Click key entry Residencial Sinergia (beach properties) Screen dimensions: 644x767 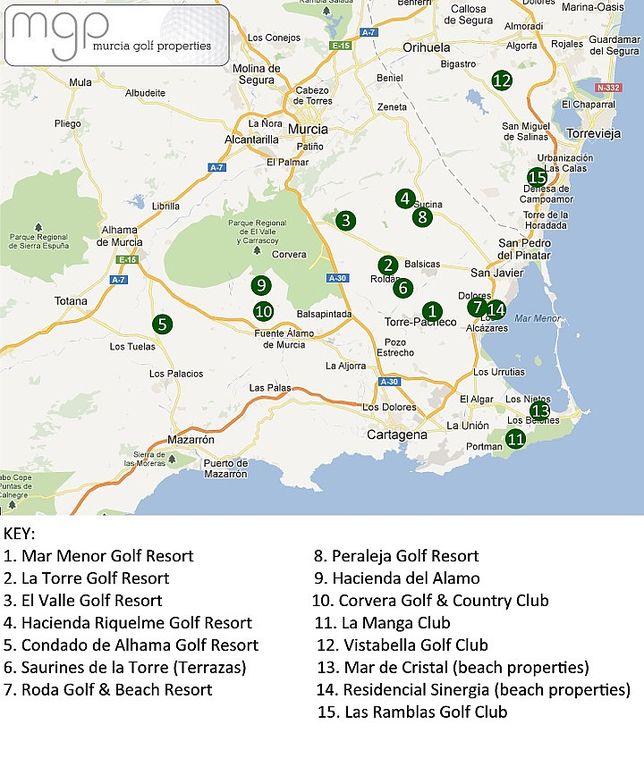[x=474, y=690]
